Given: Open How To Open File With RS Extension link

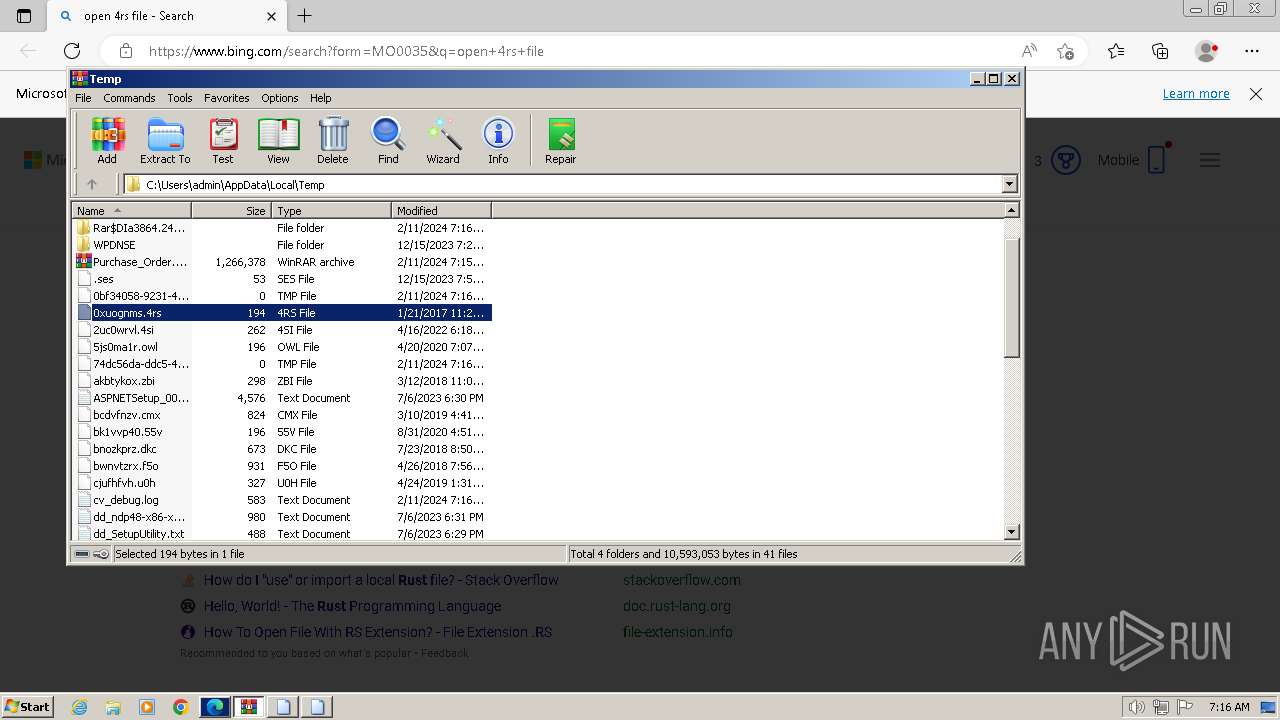Looking at the screenshot, I should point(378,632).
